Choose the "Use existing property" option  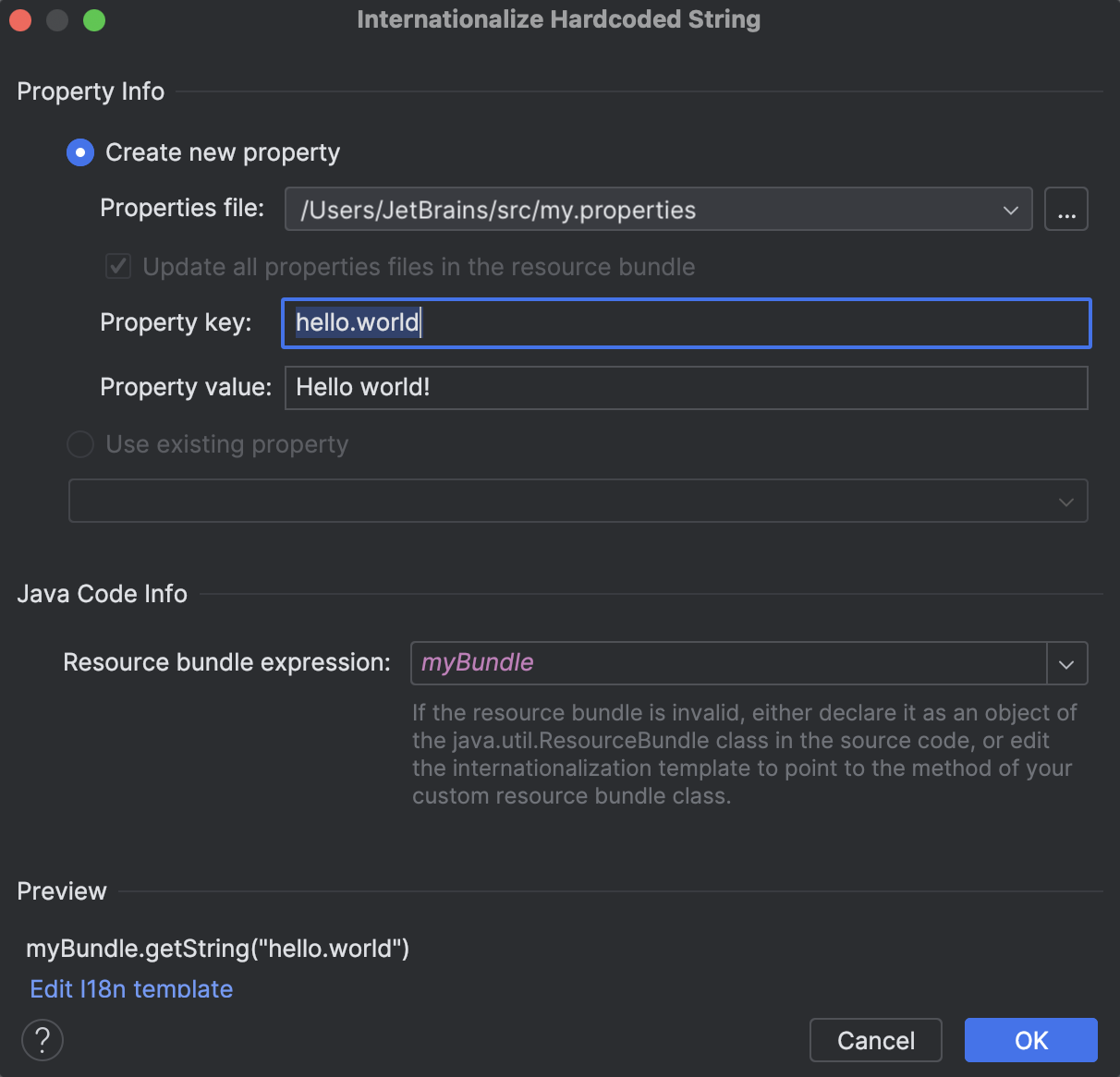pyautogui.click(x=79, y=444)
